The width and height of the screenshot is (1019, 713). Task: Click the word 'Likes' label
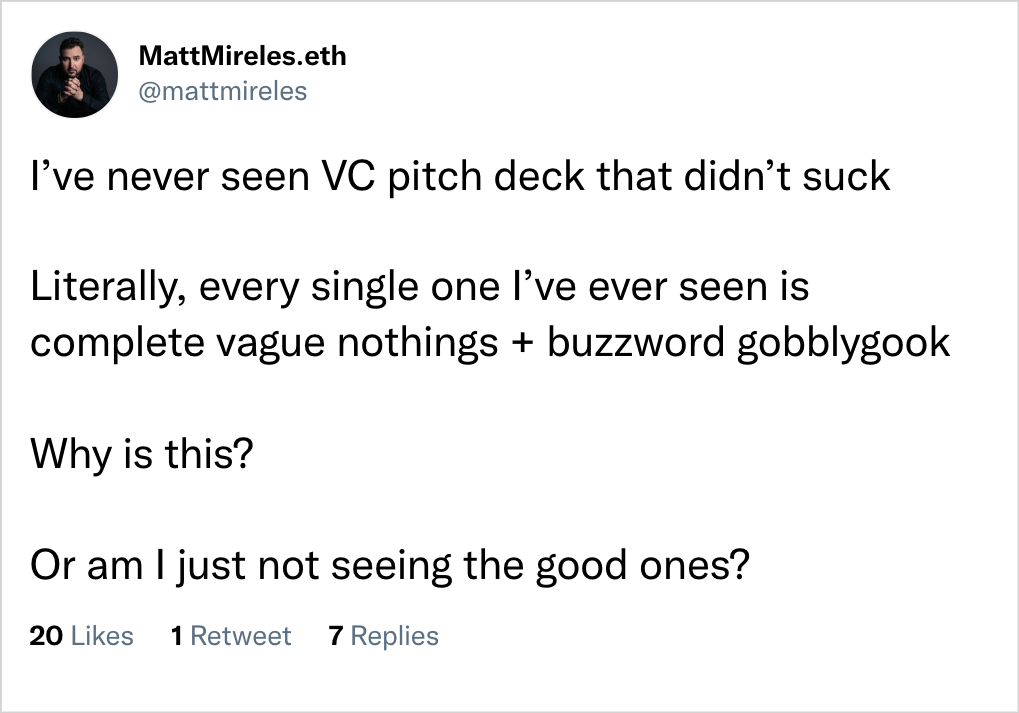coord(102,636)
